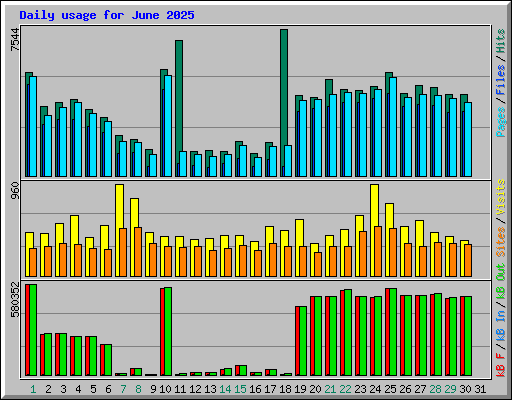Click day label 12 on the x-axis

(x=195, y=389)
